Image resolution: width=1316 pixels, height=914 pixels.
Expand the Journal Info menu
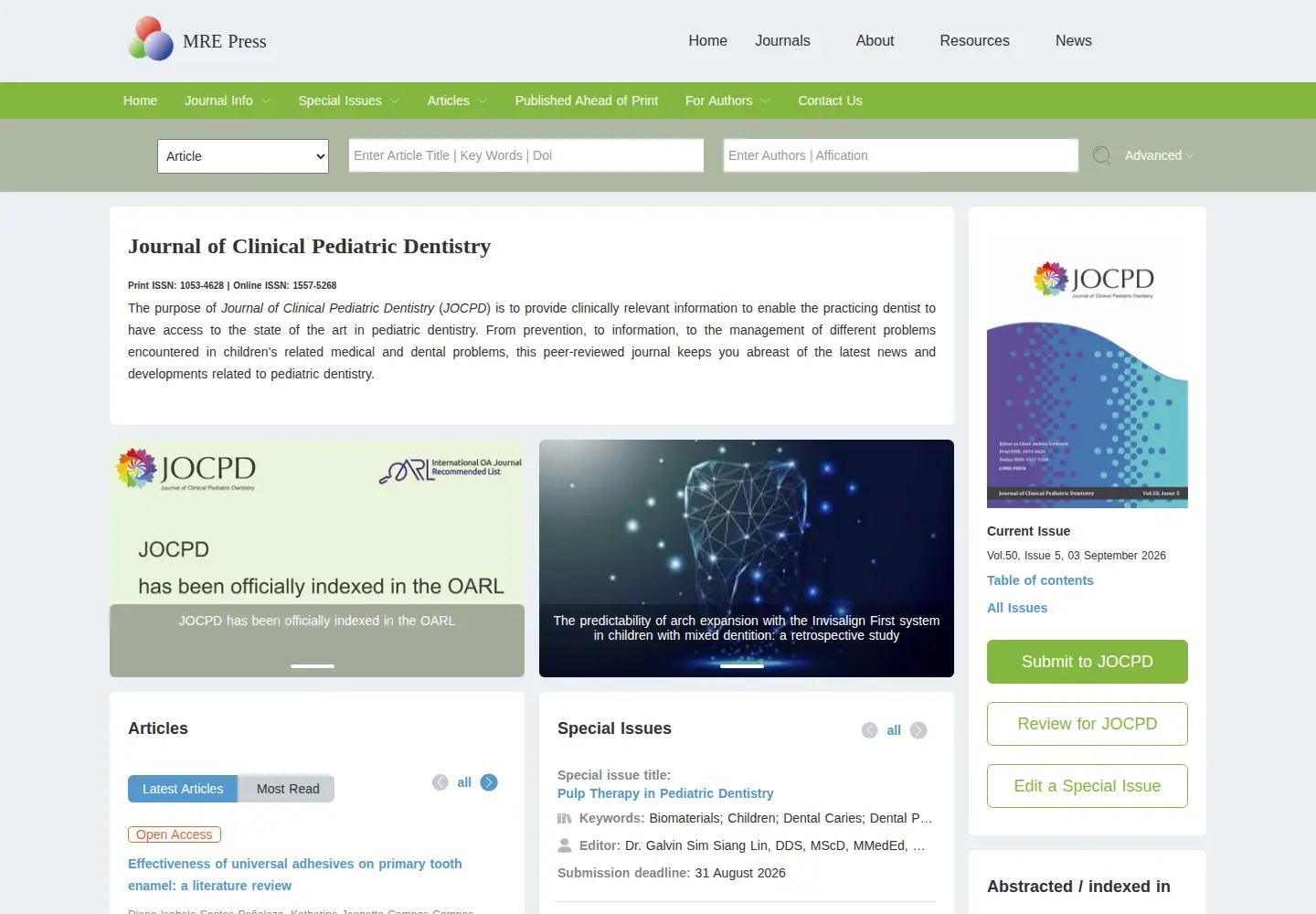227,101
